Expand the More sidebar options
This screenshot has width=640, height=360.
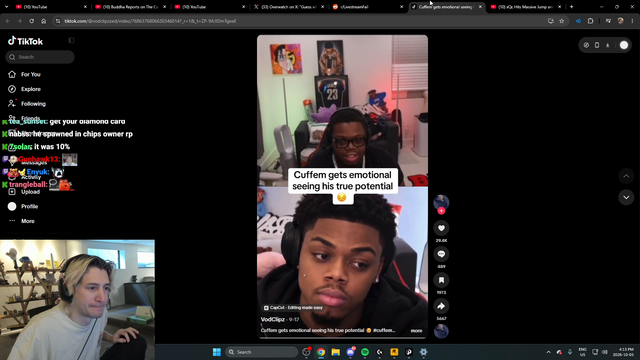pyautogui.click(x=22, y=221)
